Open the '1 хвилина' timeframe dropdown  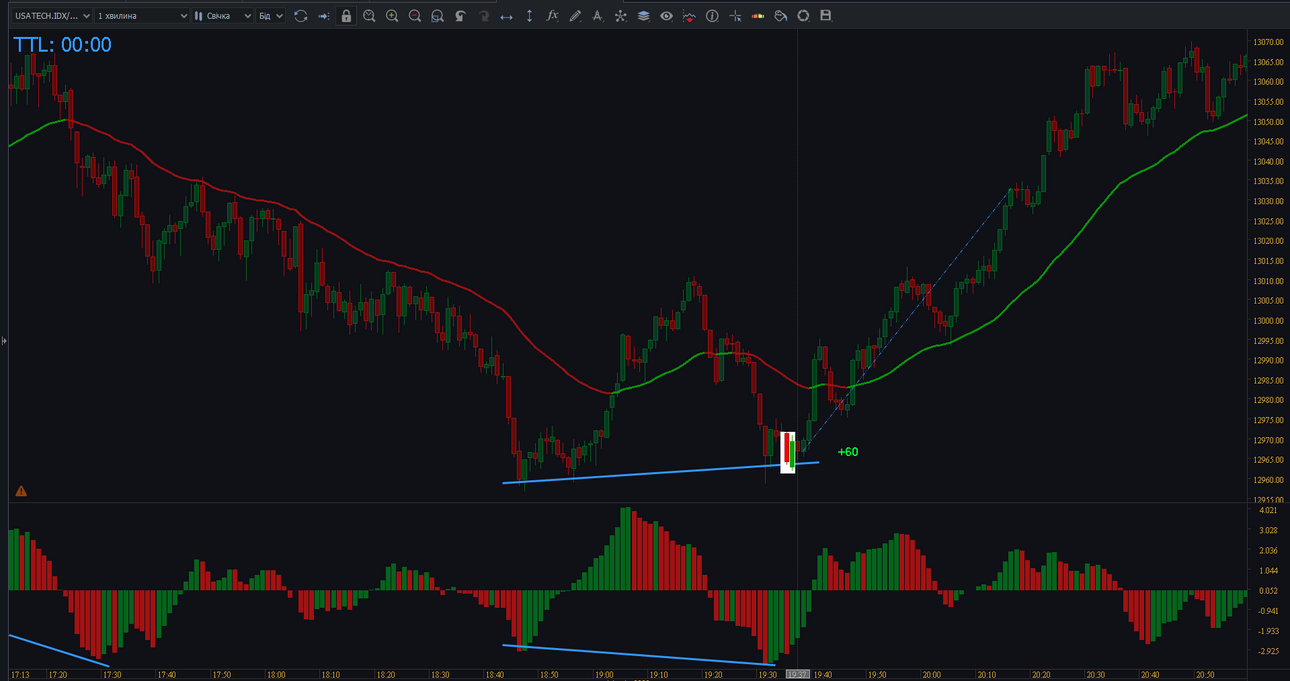click(142, 16)
